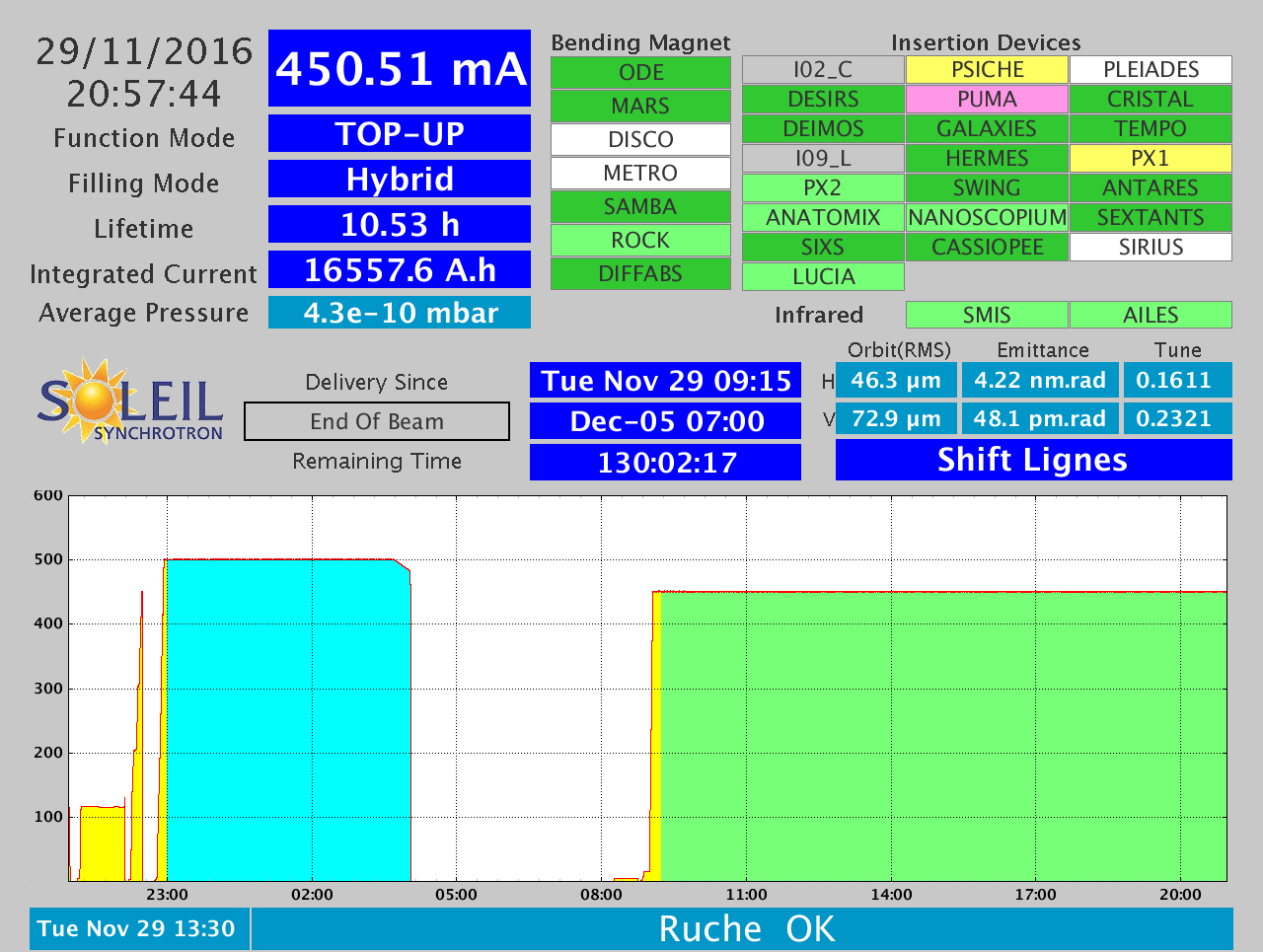Screen dimensions: 1263x952
Task: Select the HERMES beamline box
Action: [x=987, y=159]
